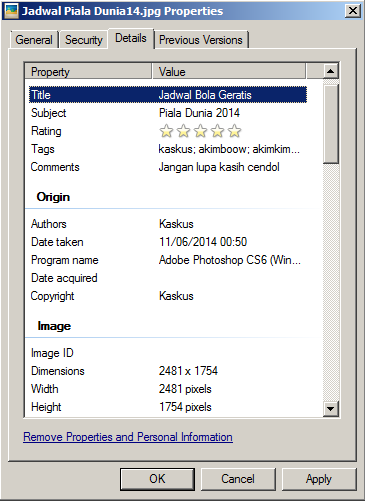The width and height of the screenshot is (365, 501).
Task: Select the Details tab
Action: (x=131, y=38)
